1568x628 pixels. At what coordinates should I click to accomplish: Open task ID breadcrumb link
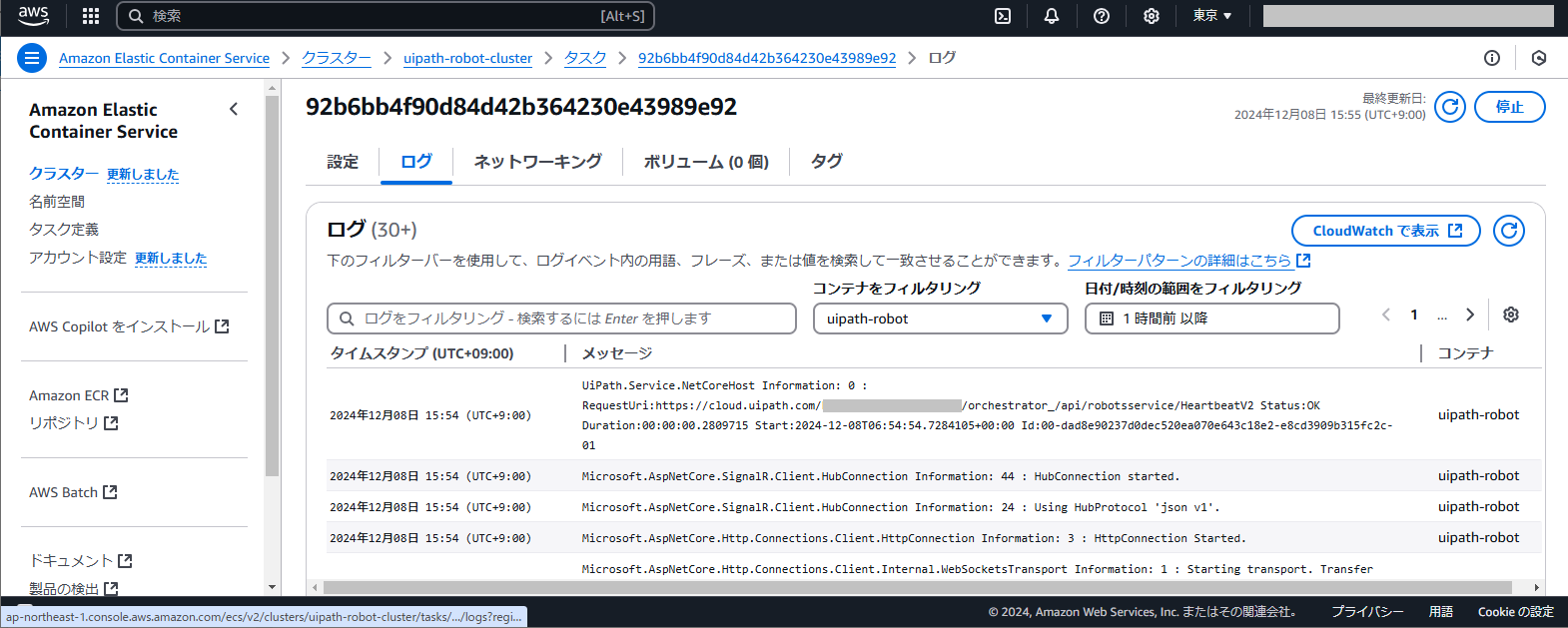767,58
